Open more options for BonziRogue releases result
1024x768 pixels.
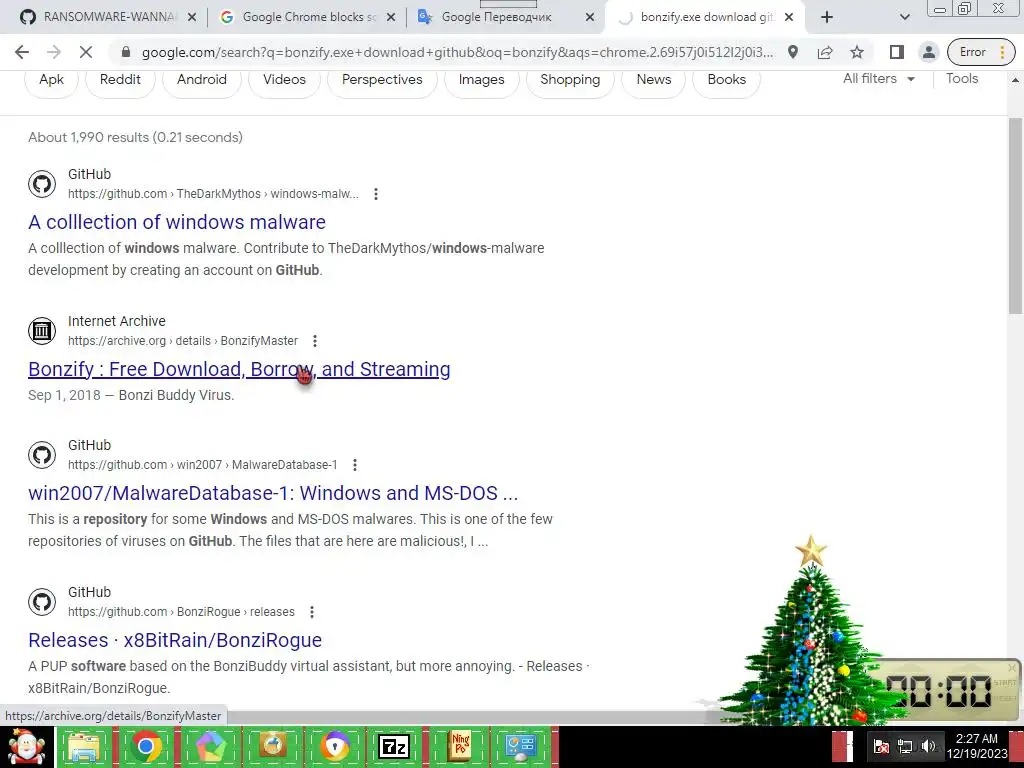pos(312,612)
